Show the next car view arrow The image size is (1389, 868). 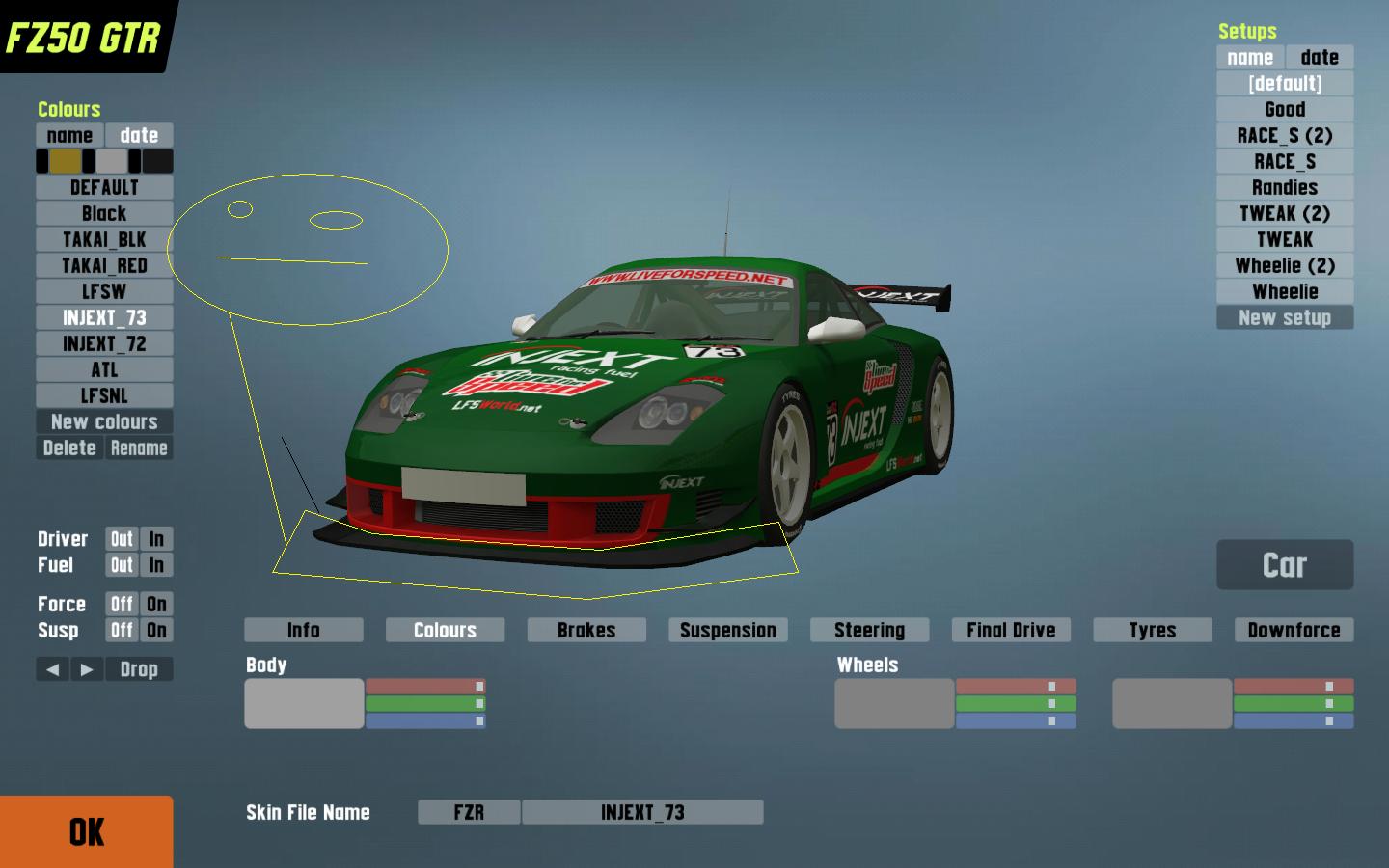tap(87, 669)
